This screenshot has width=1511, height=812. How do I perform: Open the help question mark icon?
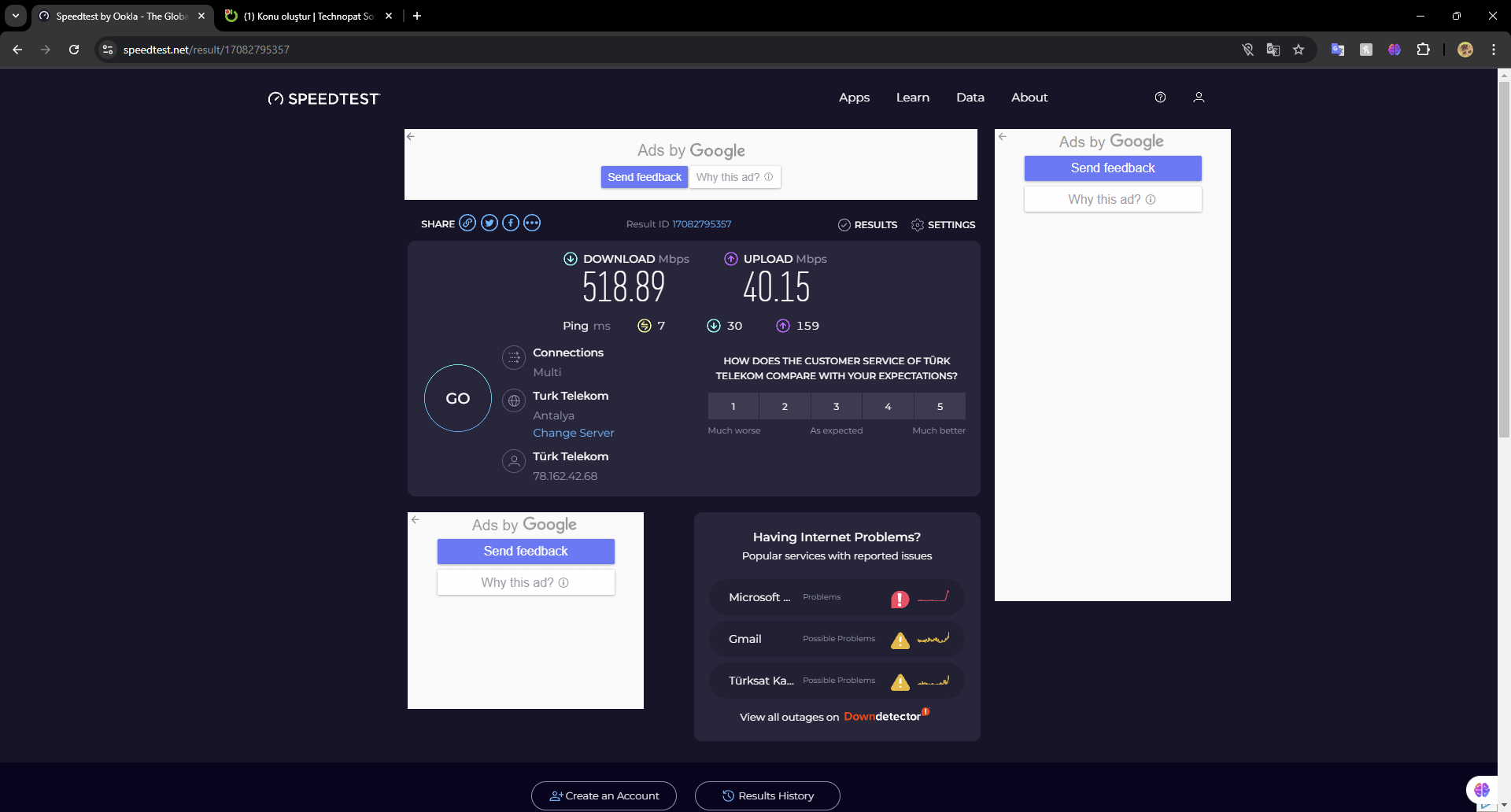pos(1160,98)
